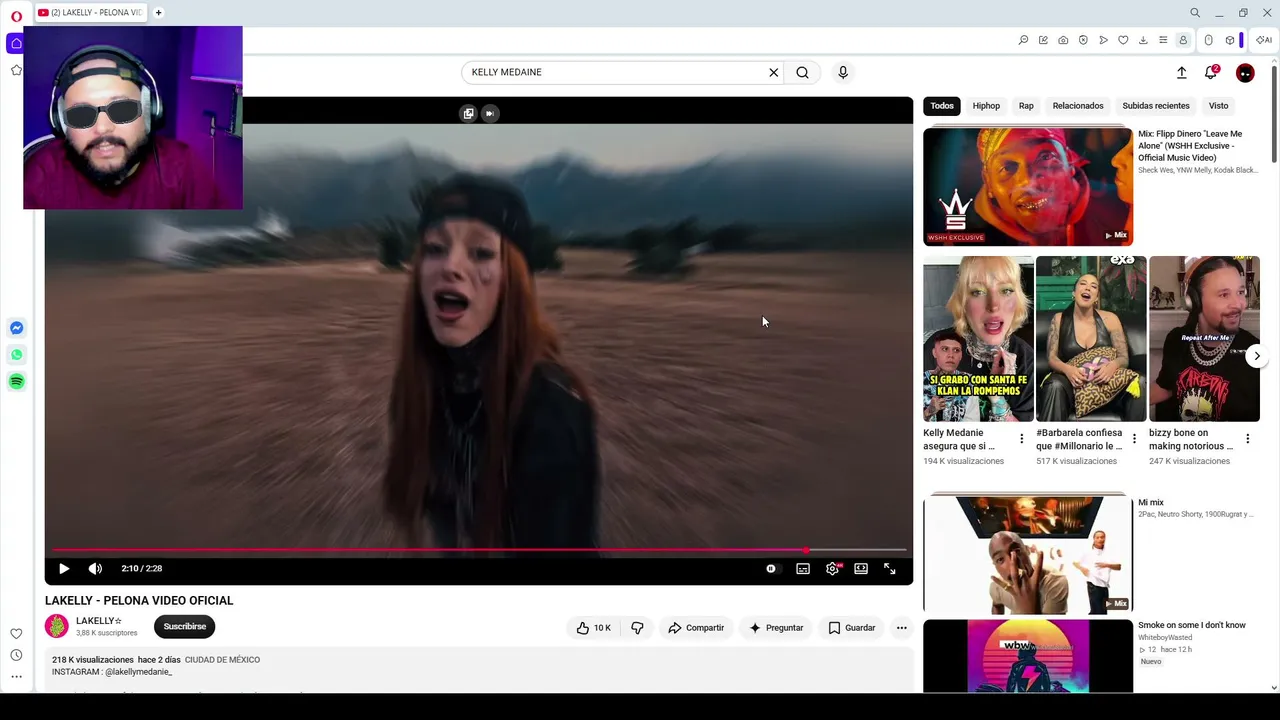
Task: Click the edit note icon in address bar
Action: [x=1043, y=40]
